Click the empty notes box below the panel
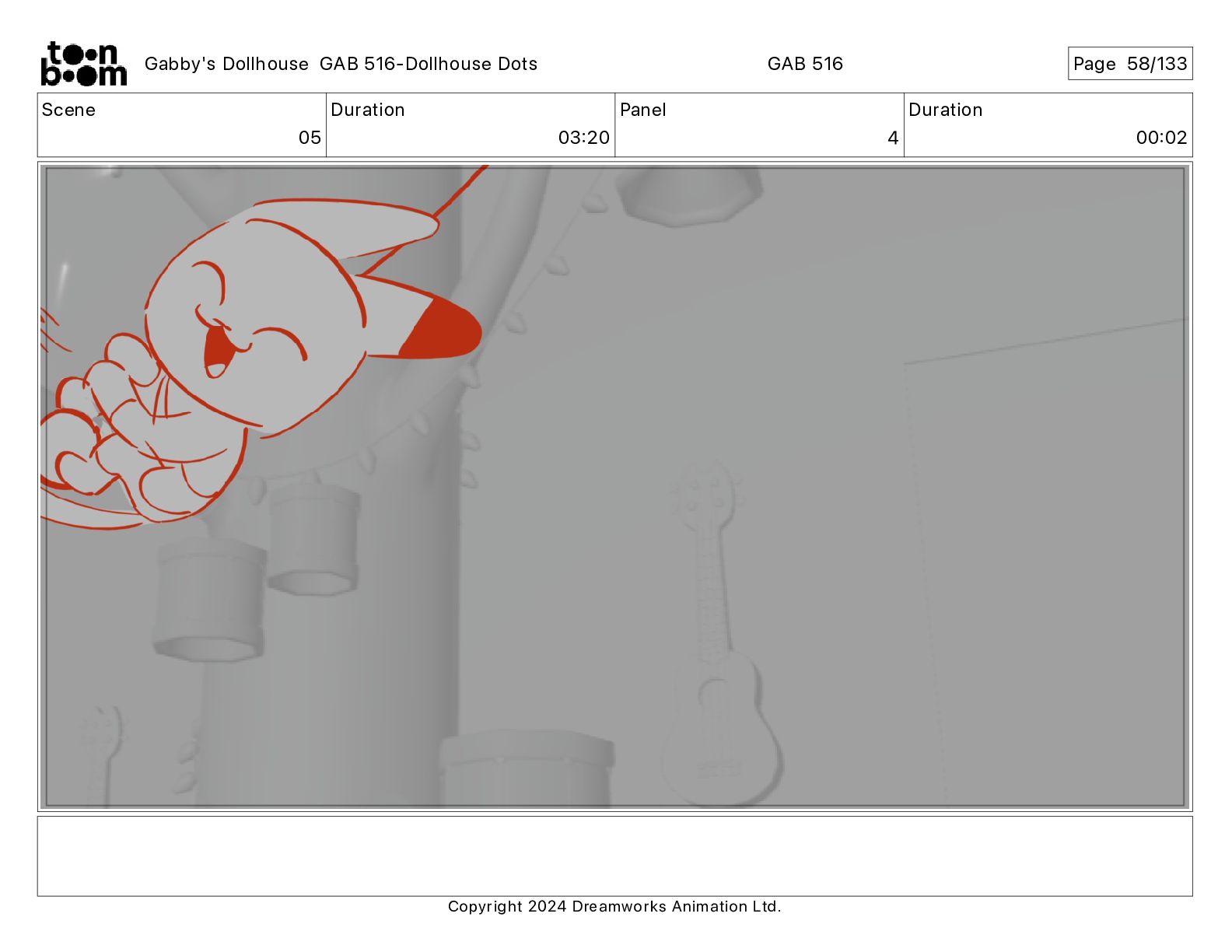The width and height of the screenshot is (1232, 952). [x=614, y=856]
